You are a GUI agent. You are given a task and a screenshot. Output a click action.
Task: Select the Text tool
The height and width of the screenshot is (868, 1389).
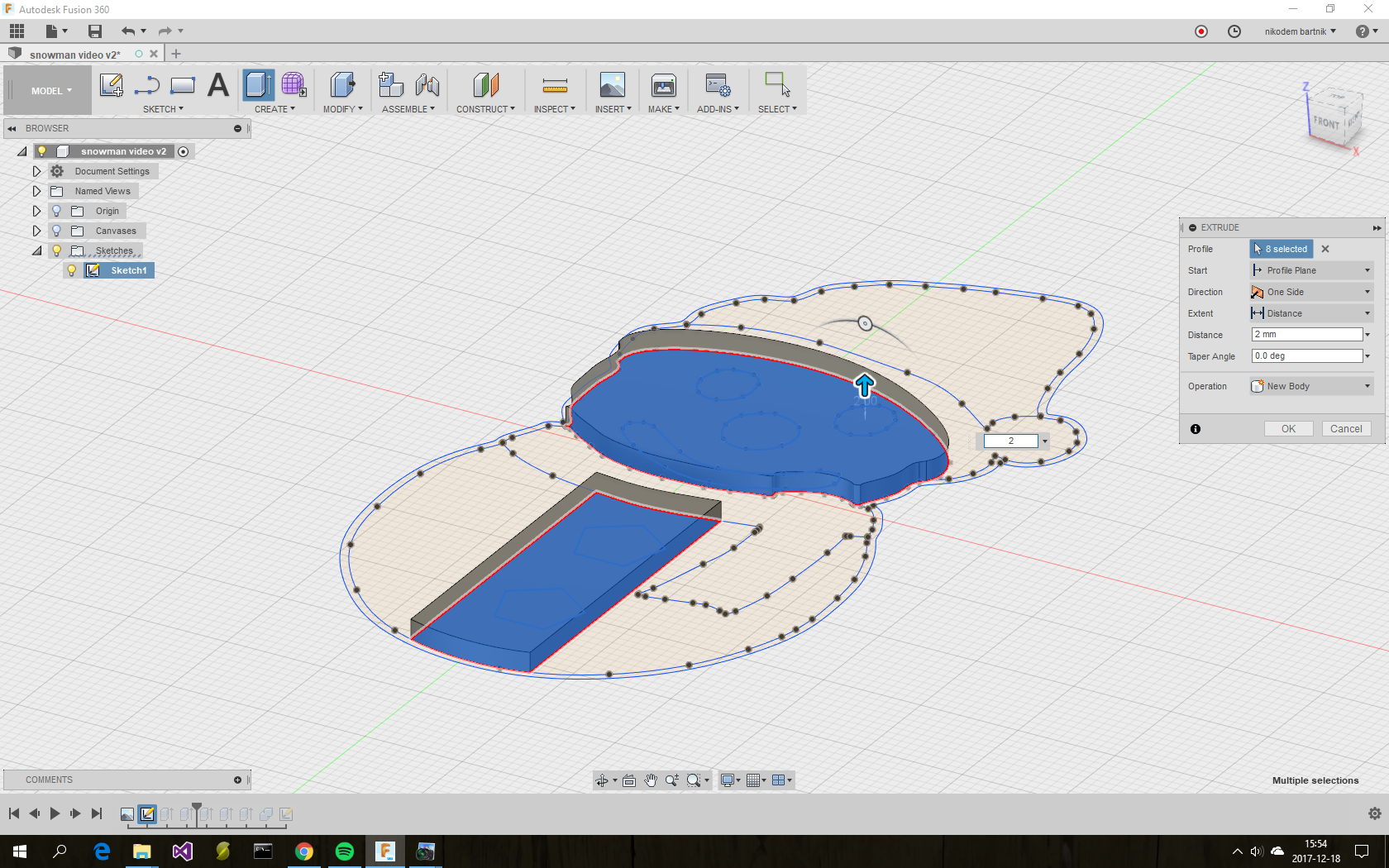217,85
